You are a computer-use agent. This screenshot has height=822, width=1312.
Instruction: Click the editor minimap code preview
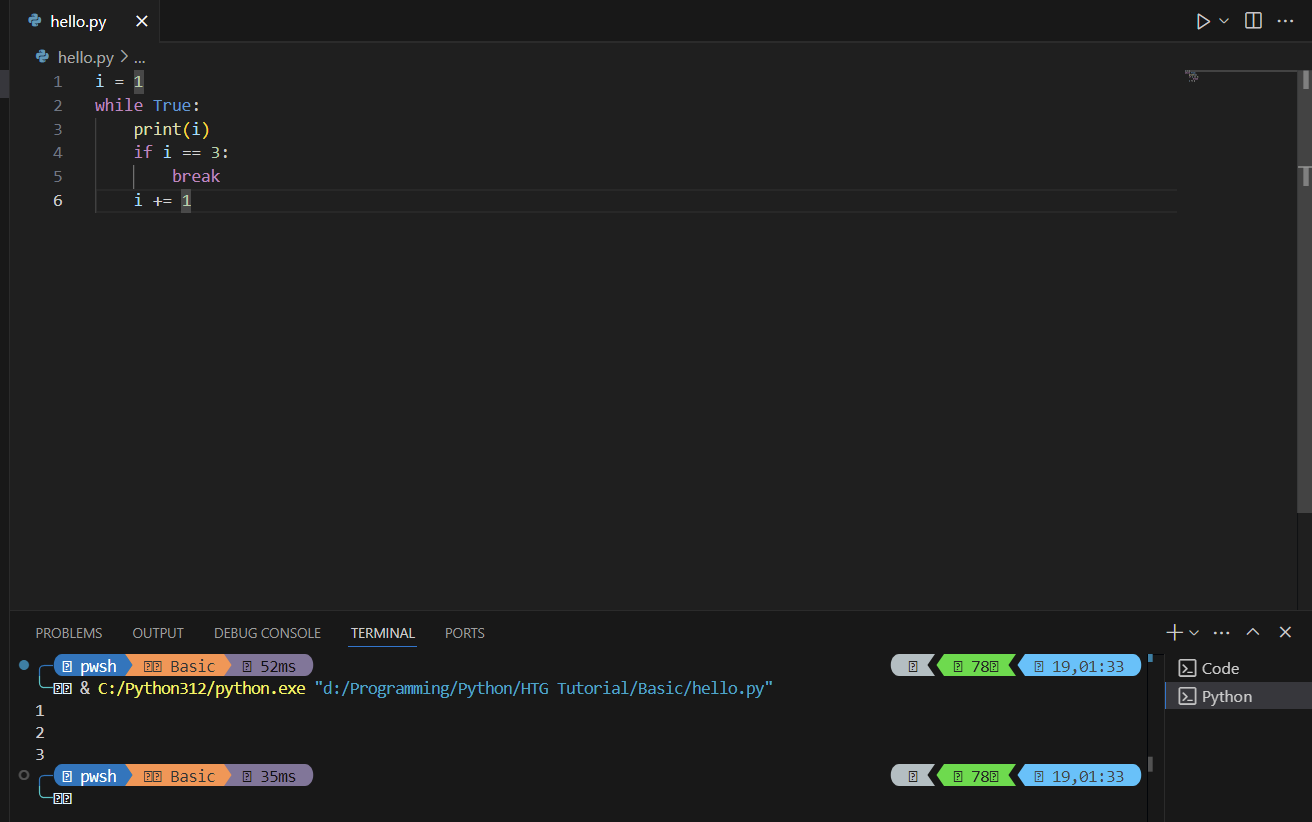click(x=1192, y=76)
